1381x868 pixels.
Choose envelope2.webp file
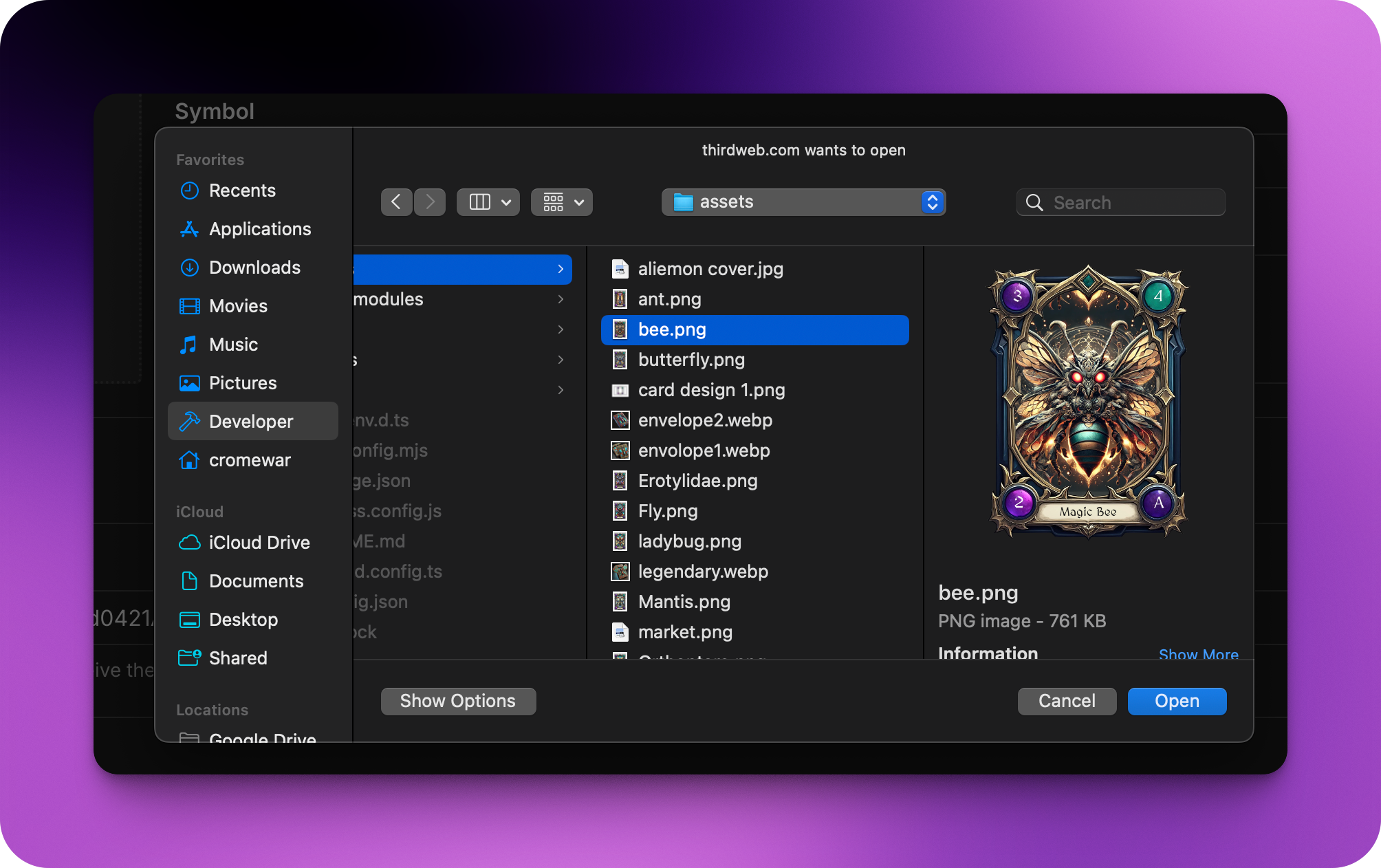click(704, 420)
